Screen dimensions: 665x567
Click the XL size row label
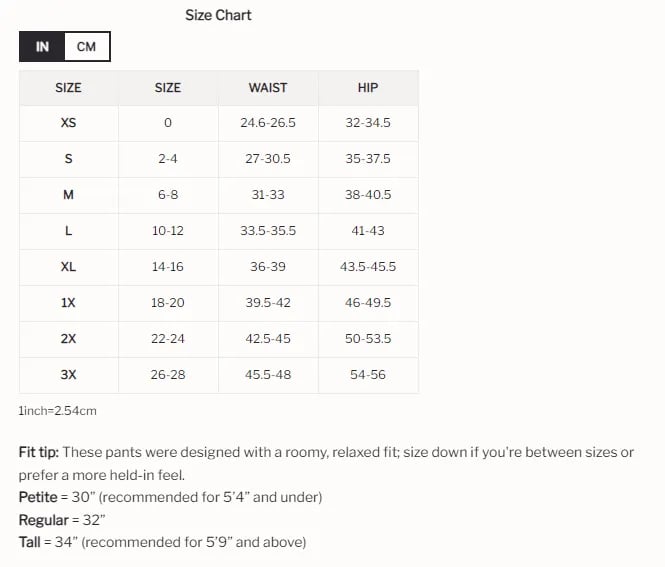[x=68, y=267]
